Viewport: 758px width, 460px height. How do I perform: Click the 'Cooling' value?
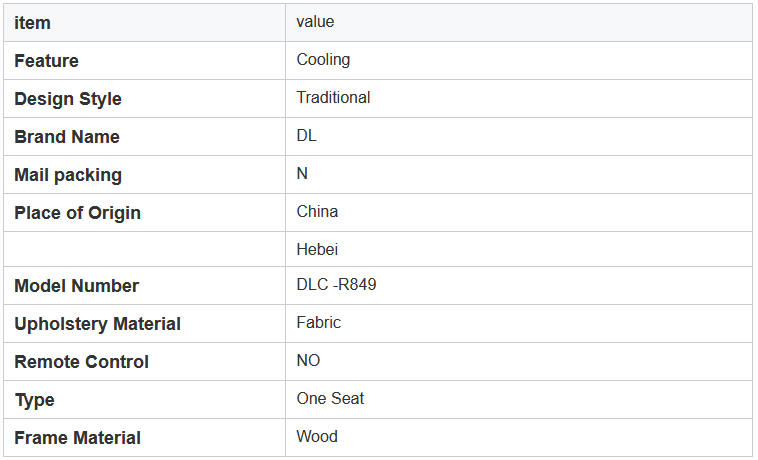tap(323, 59)
